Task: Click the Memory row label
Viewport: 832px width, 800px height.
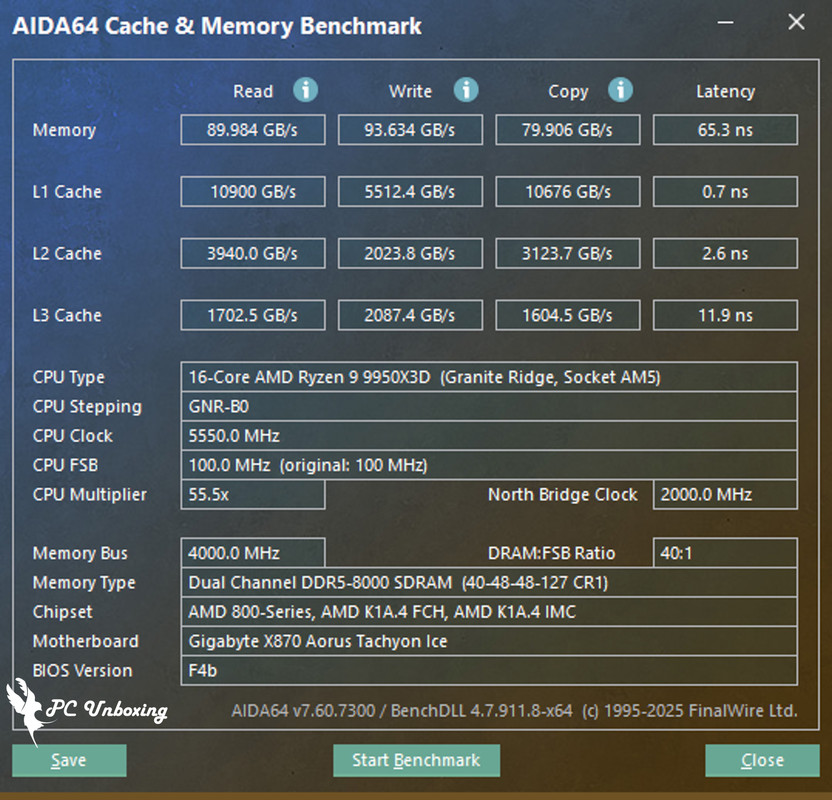Action: (x=64, y=131)
